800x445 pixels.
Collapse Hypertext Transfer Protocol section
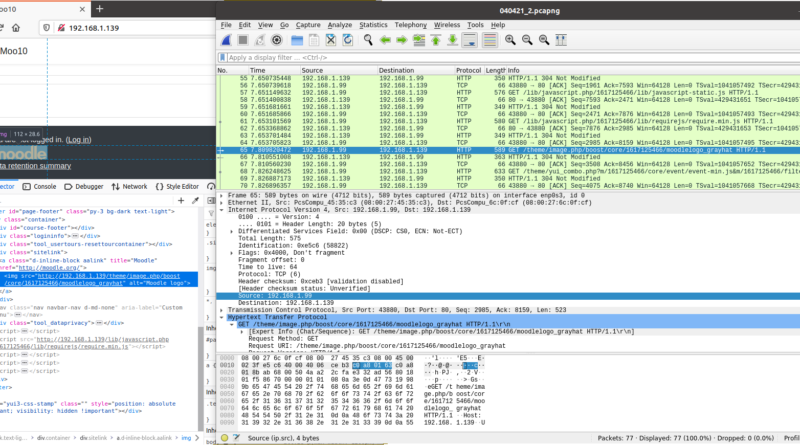pyautogui.click(x=221, y=317)
